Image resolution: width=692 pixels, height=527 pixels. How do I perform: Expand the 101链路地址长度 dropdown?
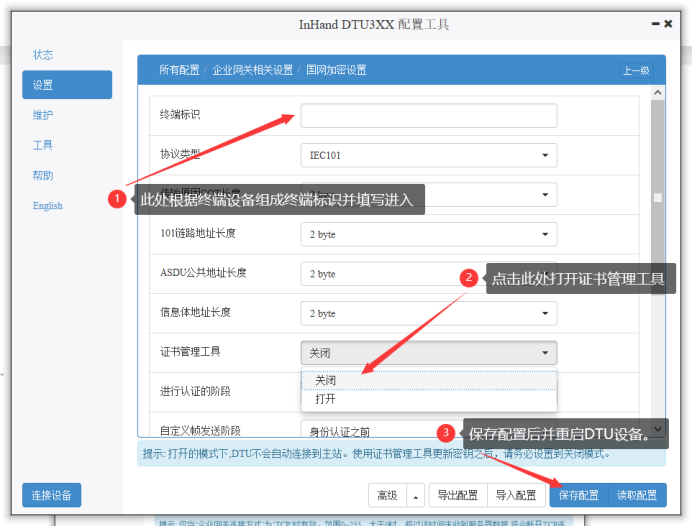428,234
